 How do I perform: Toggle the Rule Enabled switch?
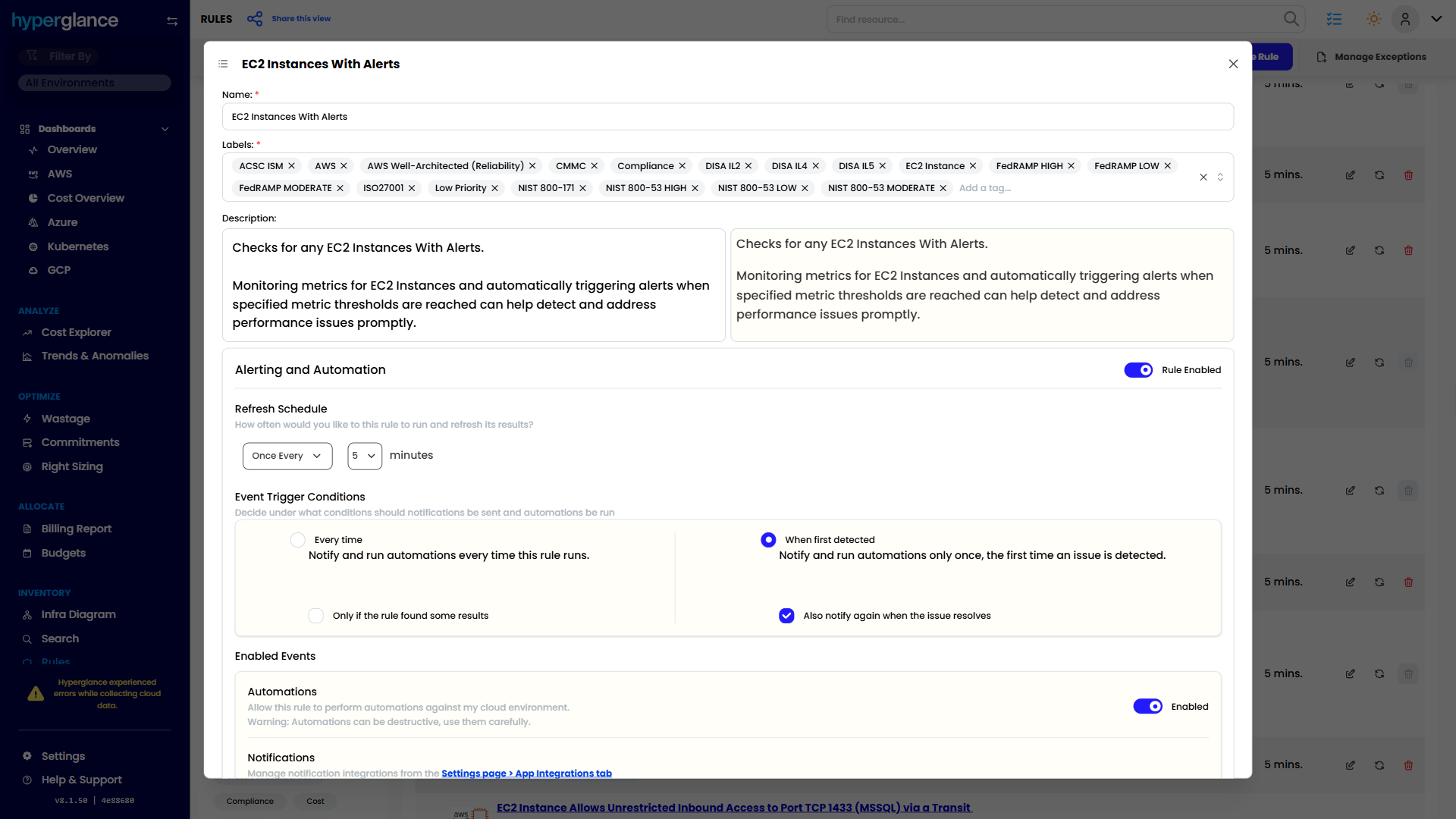tap(1138, 370)
